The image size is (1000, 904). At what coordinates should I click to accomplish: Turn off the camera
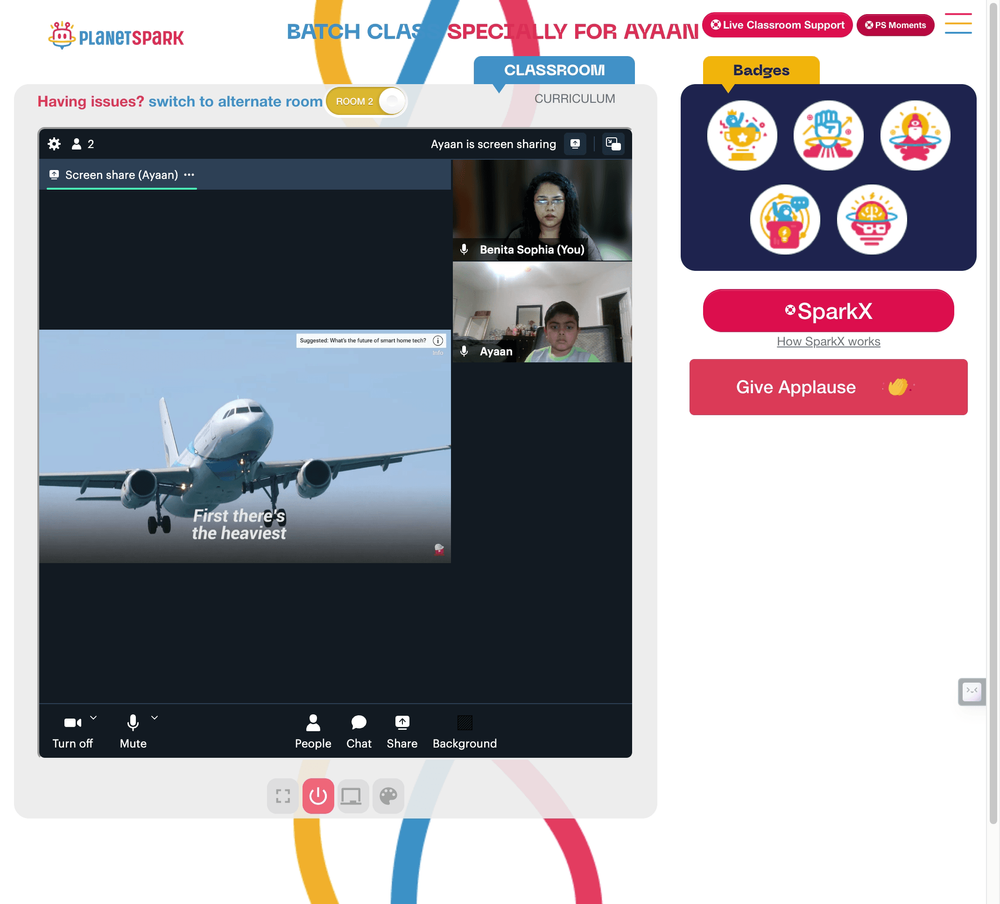coord(72,731)
